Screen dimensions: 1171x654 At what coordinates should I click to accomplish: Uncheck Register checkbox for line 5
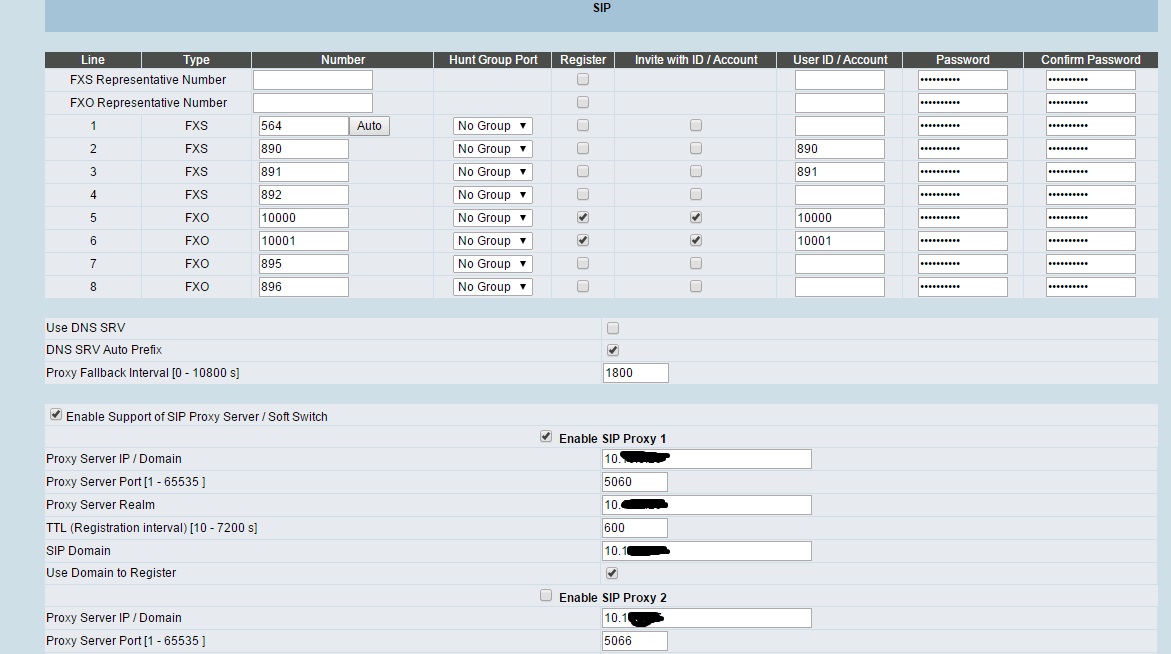point(583,217)
